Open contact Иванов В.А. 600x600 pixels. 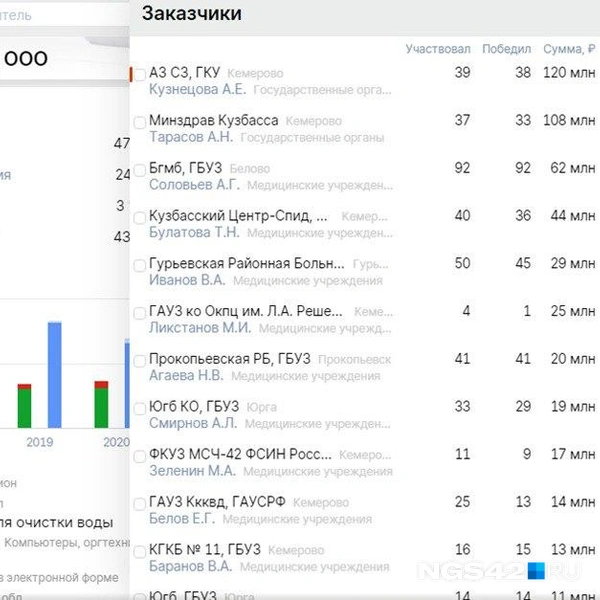click(x=187, y=280)
